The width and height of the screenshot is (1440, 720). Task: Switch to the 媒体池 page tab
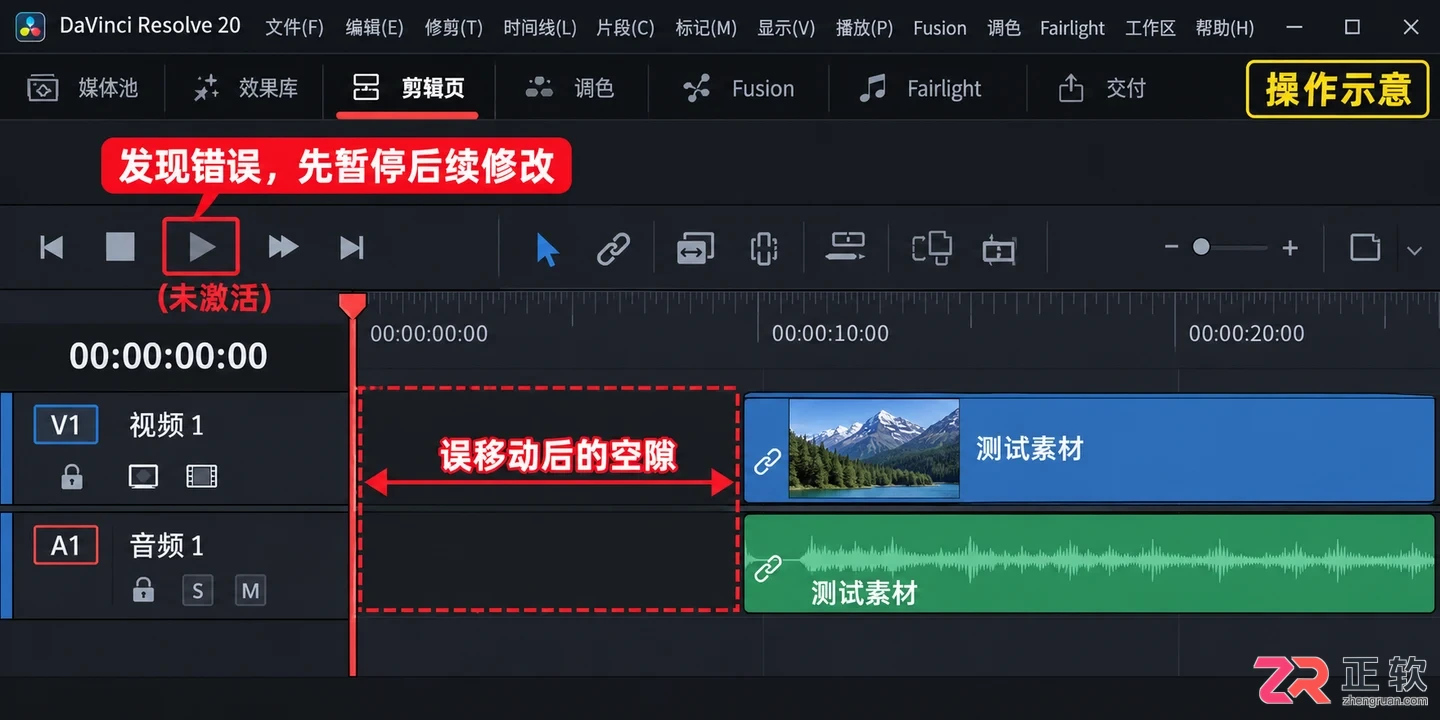tap(82, 88)
